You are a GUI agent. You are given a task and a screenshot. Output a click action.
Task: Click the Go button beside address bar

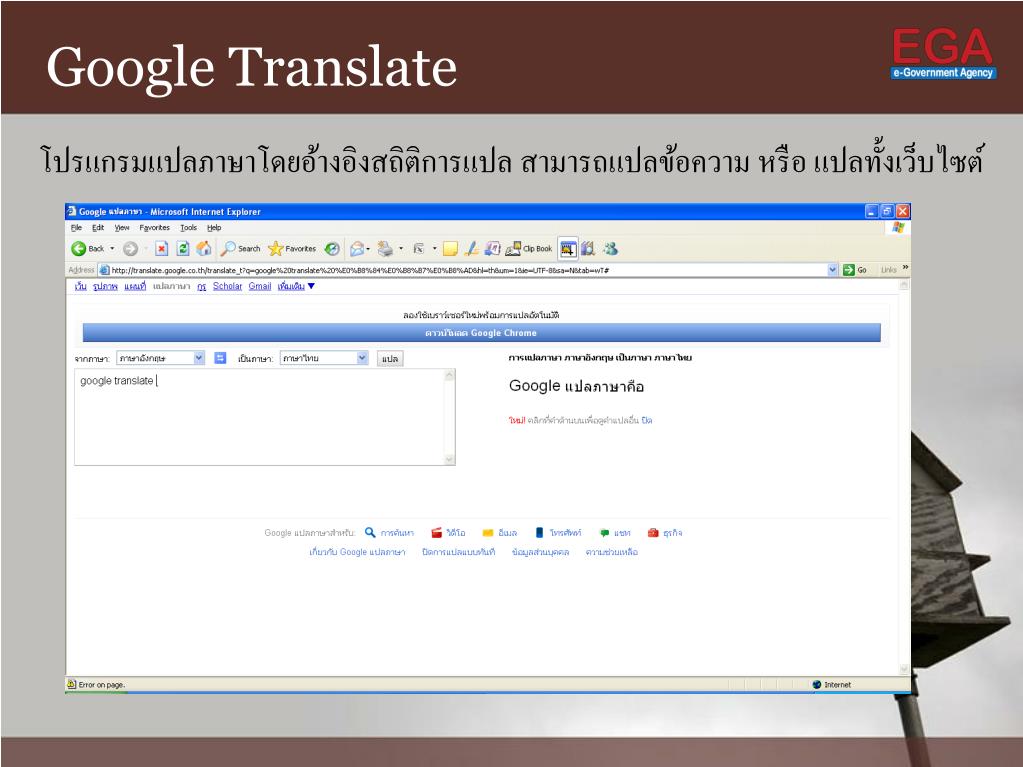855,269
